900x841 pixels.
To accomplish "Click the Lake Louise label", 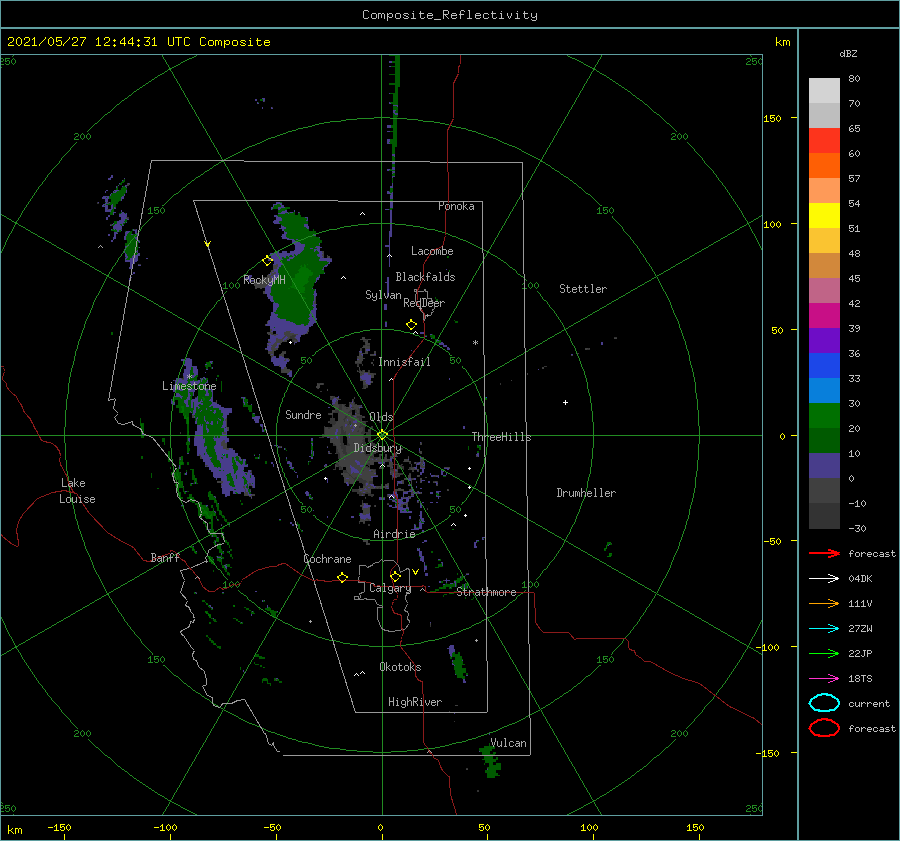I will 77,491.
